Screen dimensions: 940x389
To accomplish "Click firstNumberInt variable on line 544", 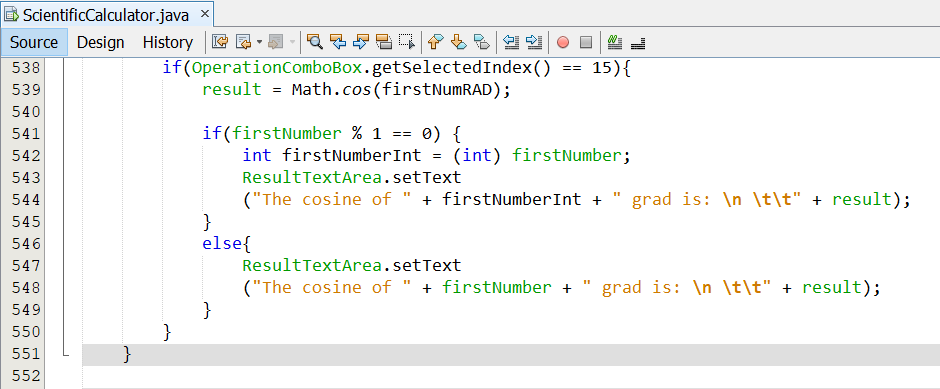I will pyautogui.click(x=511, y=200).
